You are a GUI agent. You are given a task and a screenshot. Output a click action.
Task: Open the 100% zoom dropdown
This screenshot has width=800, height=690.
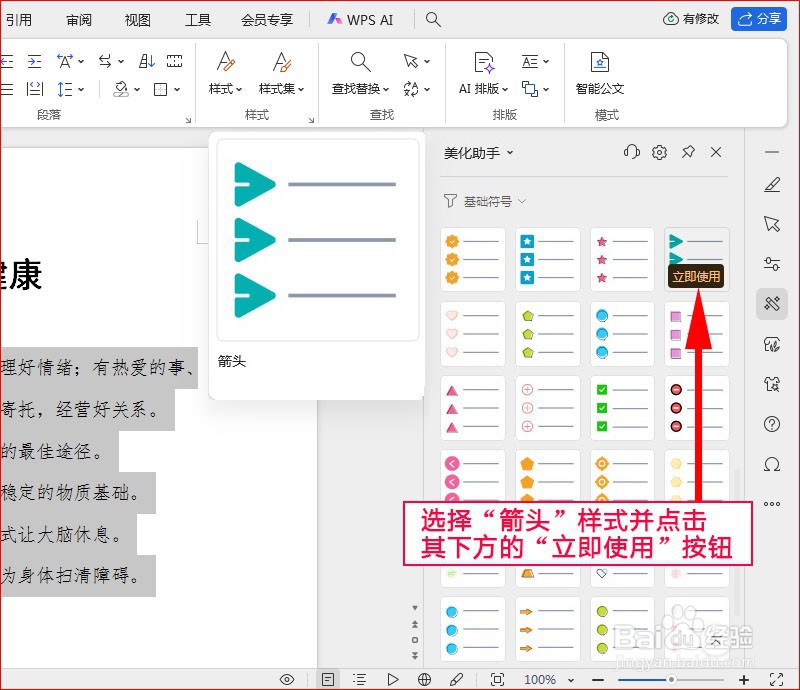coord(548,676)
